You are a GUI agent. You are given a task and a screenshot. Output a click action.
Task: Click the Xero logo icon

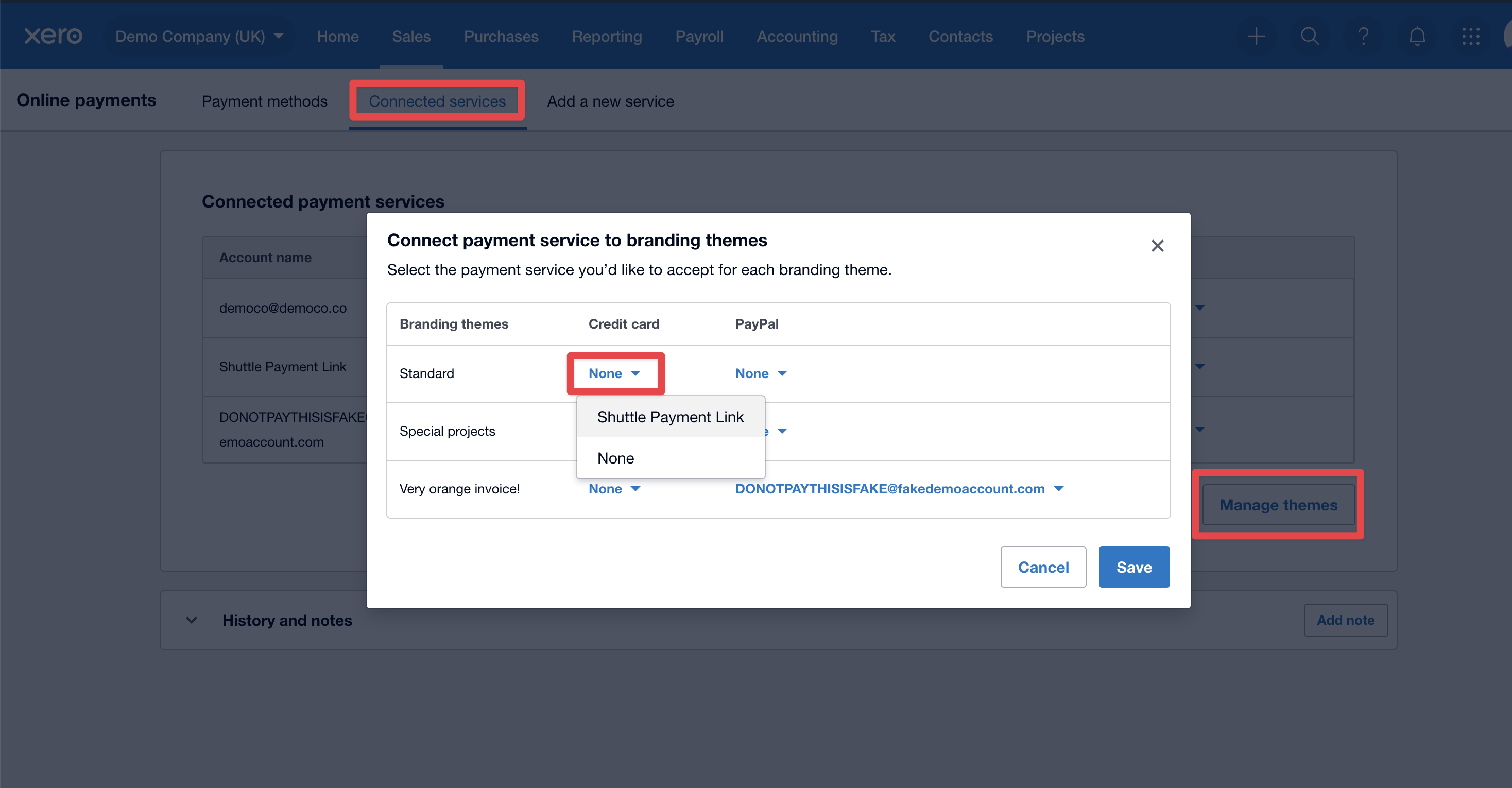point(53,36)
